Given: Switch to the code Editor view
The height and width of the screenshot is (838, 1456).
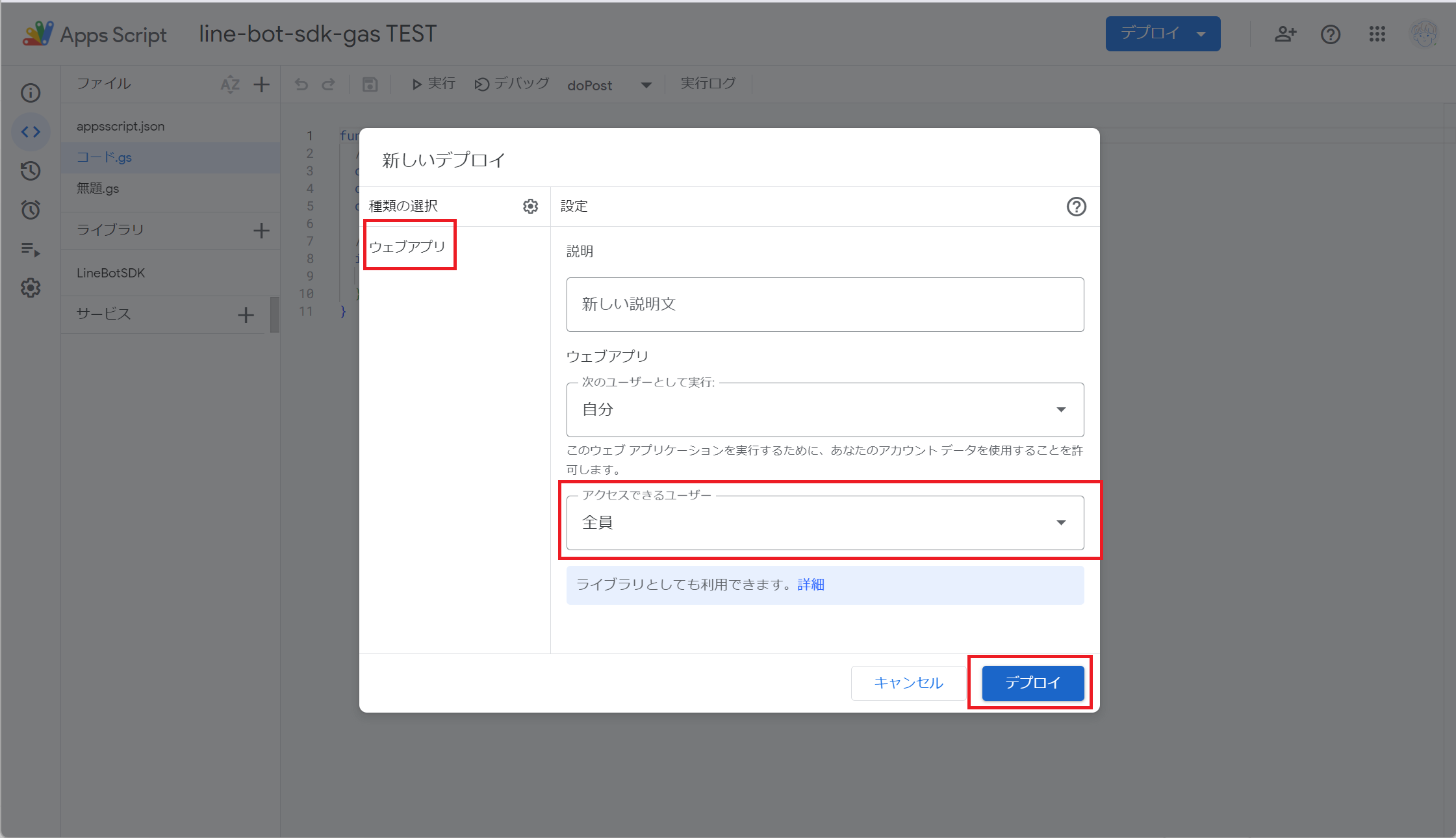Looking at the screenshot, I should [30, 131].
